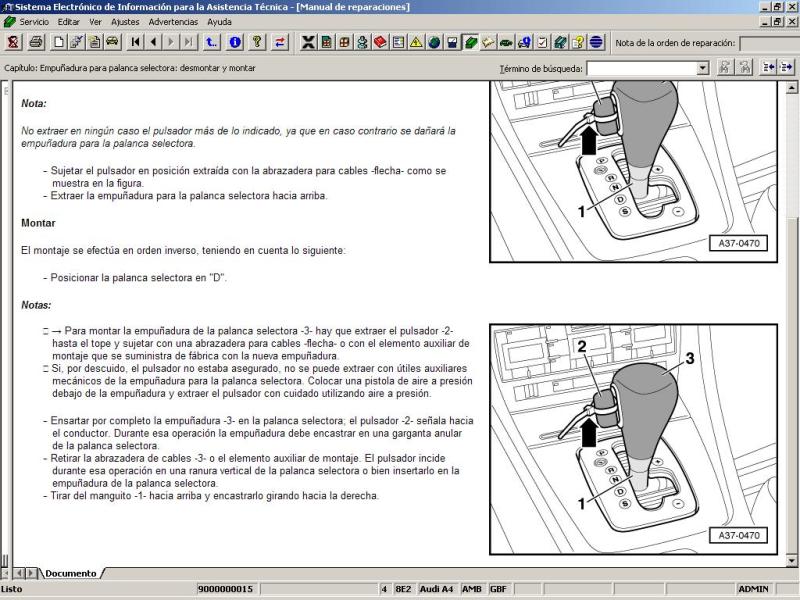800x600 pixels.
Task: Select the active green book icon
Action: point(470,42)
